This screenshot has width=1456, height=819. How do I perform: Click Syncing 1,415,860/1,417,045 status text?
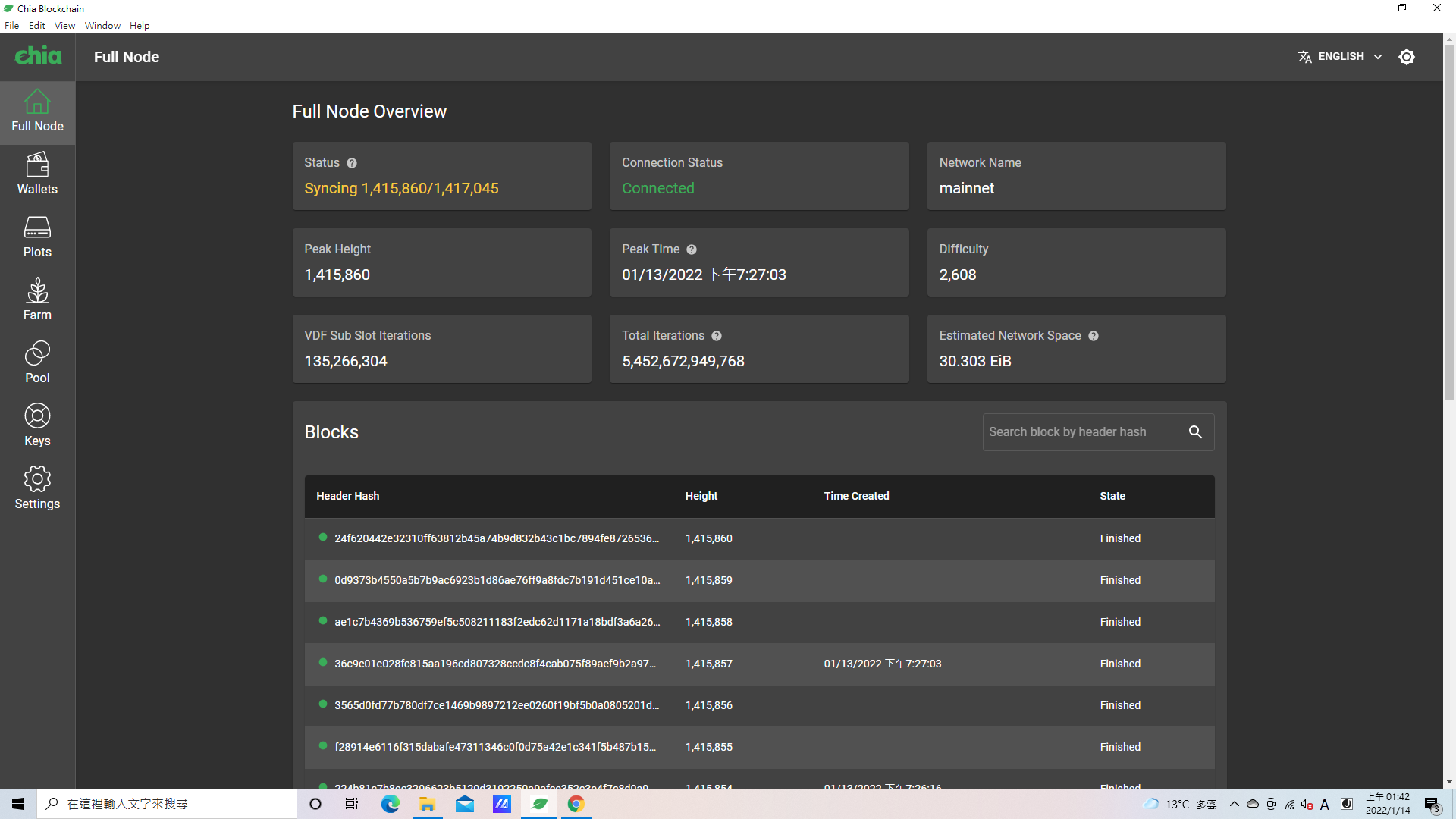[401, 189]
